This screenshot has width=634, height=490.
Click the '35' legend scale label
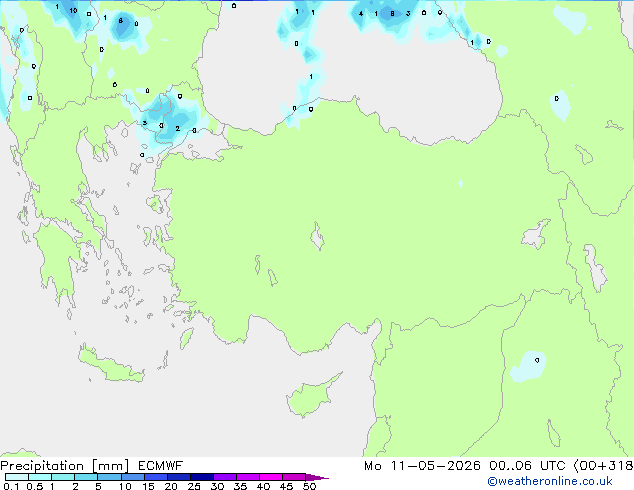pos(240,486)
